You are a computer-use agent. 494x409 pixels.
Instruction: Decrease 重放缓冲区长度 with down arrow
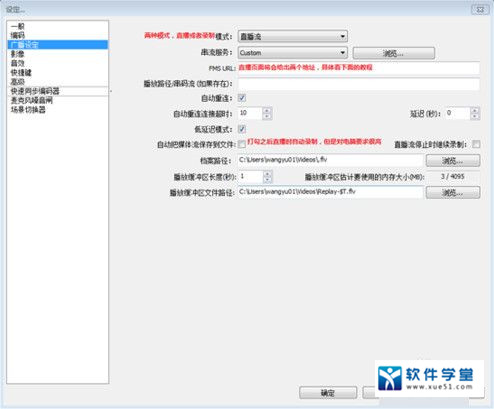[x=267, y=180]
